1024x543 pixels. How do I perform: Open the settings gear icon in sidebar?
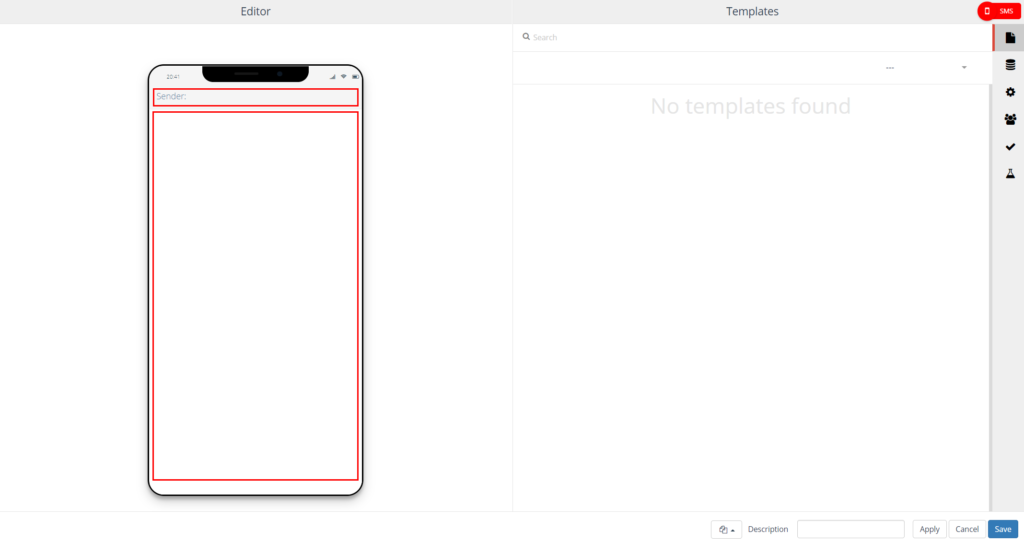click(1010, 92)
